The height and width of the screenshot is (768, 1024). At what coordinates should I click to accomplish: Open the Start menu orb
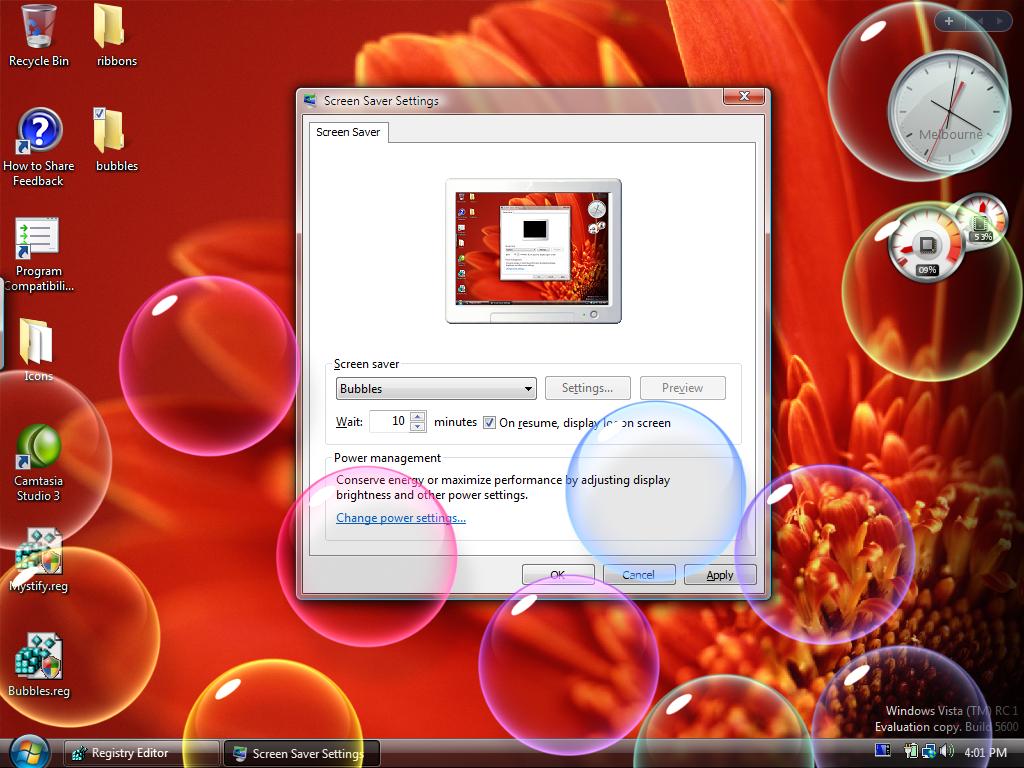click(29, 750)
